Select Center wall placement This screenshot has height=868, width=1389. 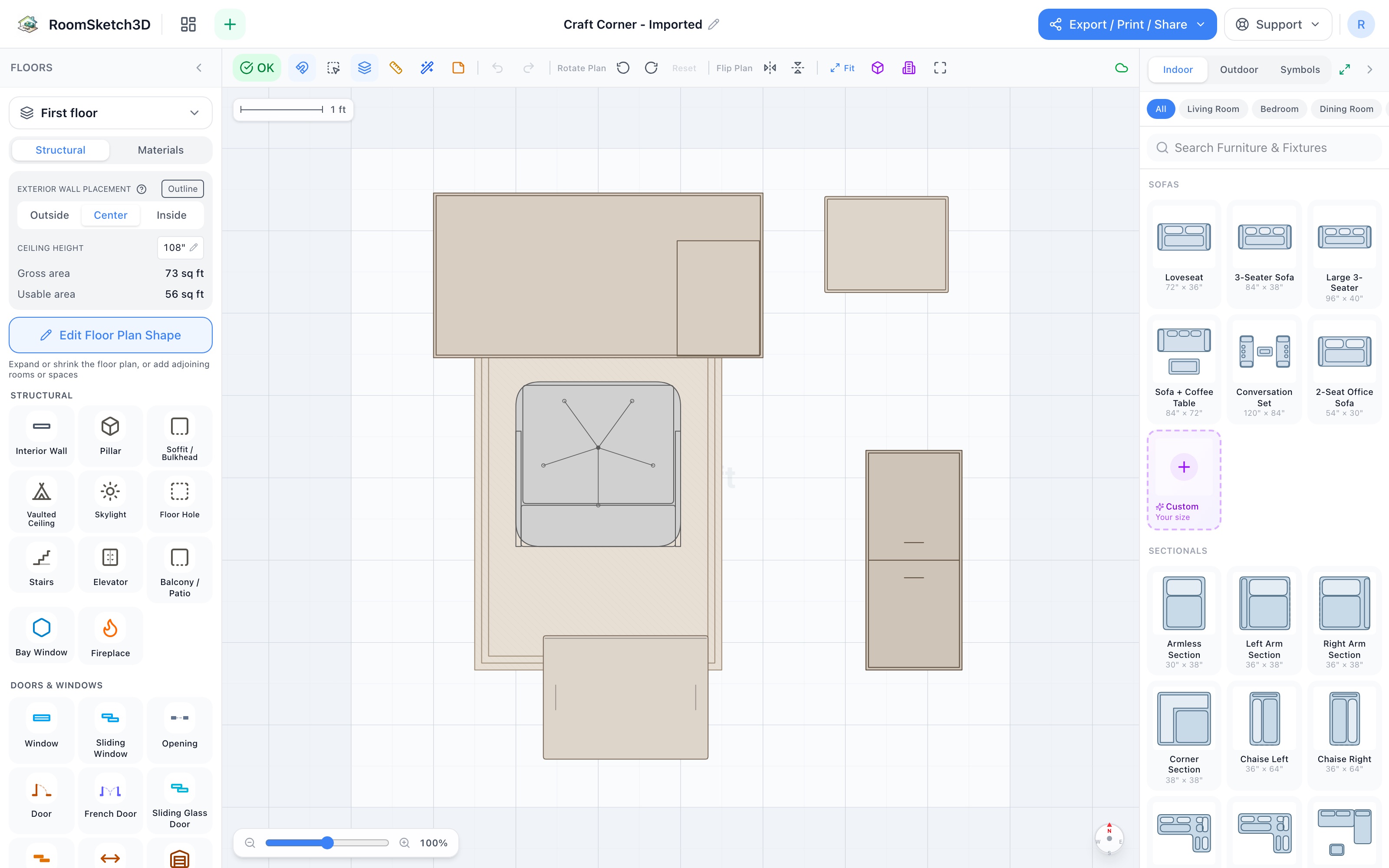(110, 215)
